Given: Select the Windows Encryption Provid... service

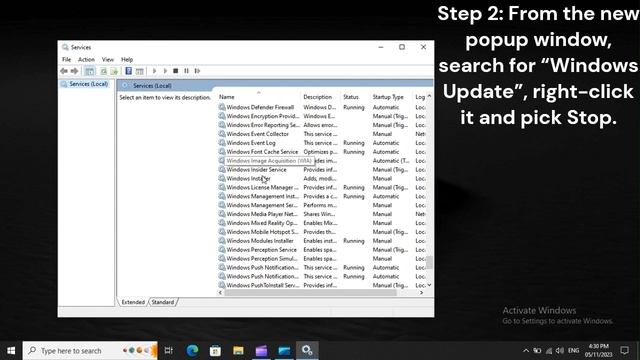Looking at the screenshot, I should pos(263,116).
